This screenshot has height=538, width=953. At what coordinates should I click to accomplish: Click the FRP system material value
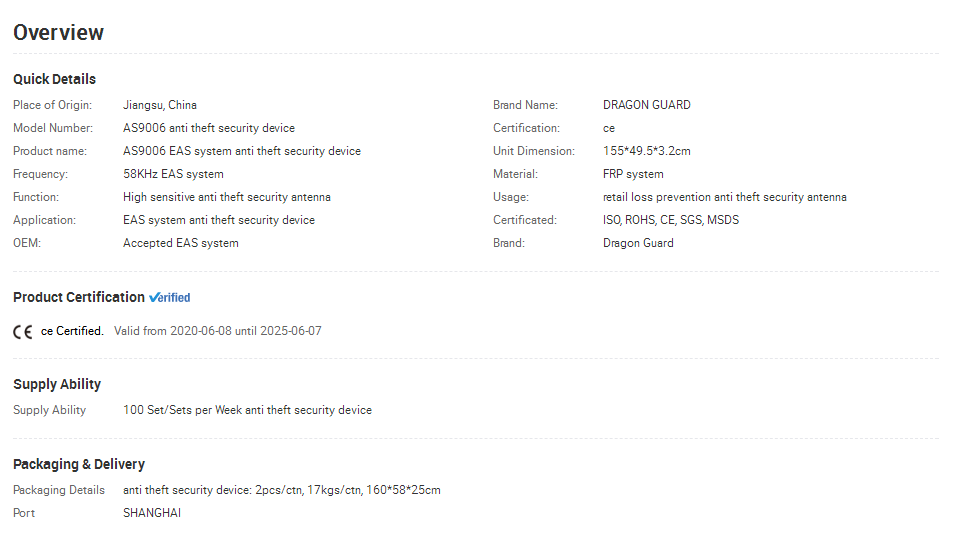[x=633, y=174]
